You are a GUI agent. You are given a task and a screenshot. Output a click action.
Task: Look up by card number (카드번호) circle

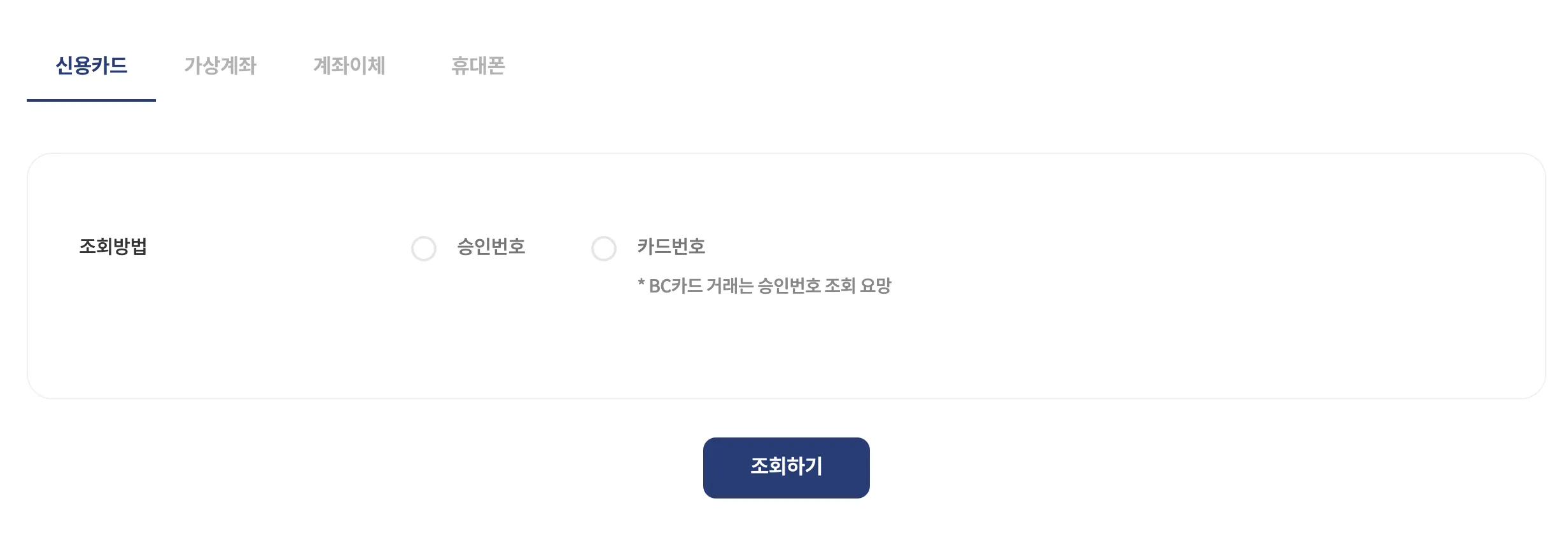tap(604, 249)
